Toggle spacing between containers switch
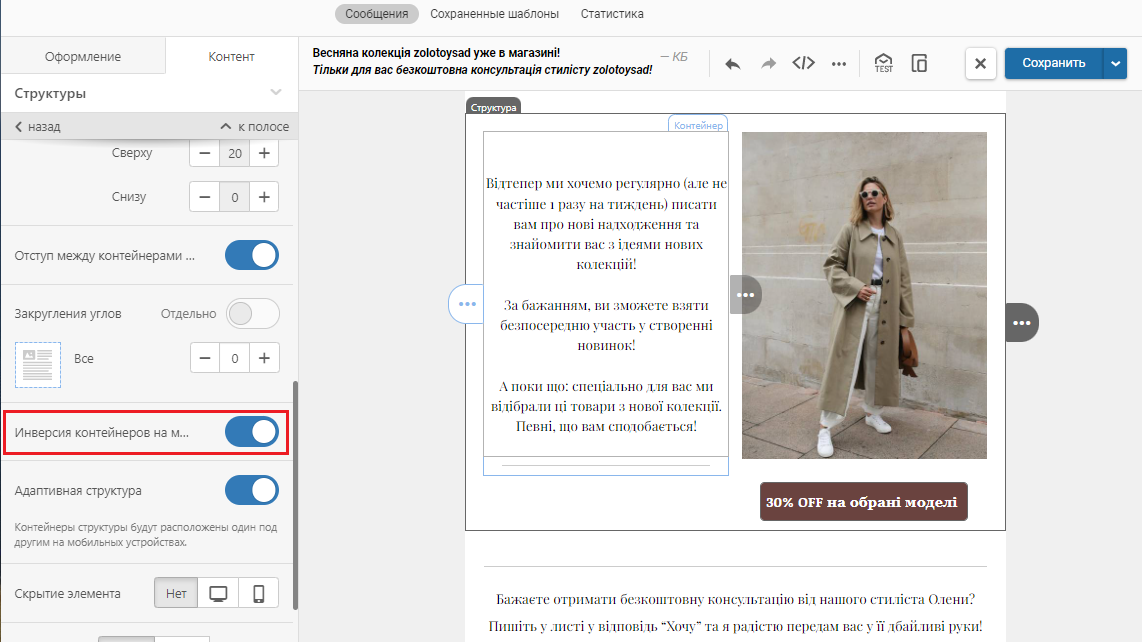This screenshot has height=642, width=1142. pos(252,255)
